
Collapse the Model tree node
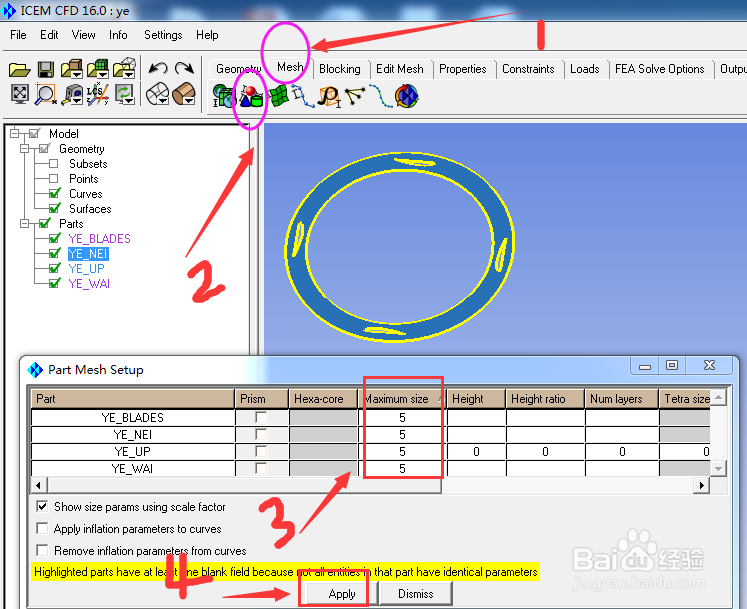15,133
